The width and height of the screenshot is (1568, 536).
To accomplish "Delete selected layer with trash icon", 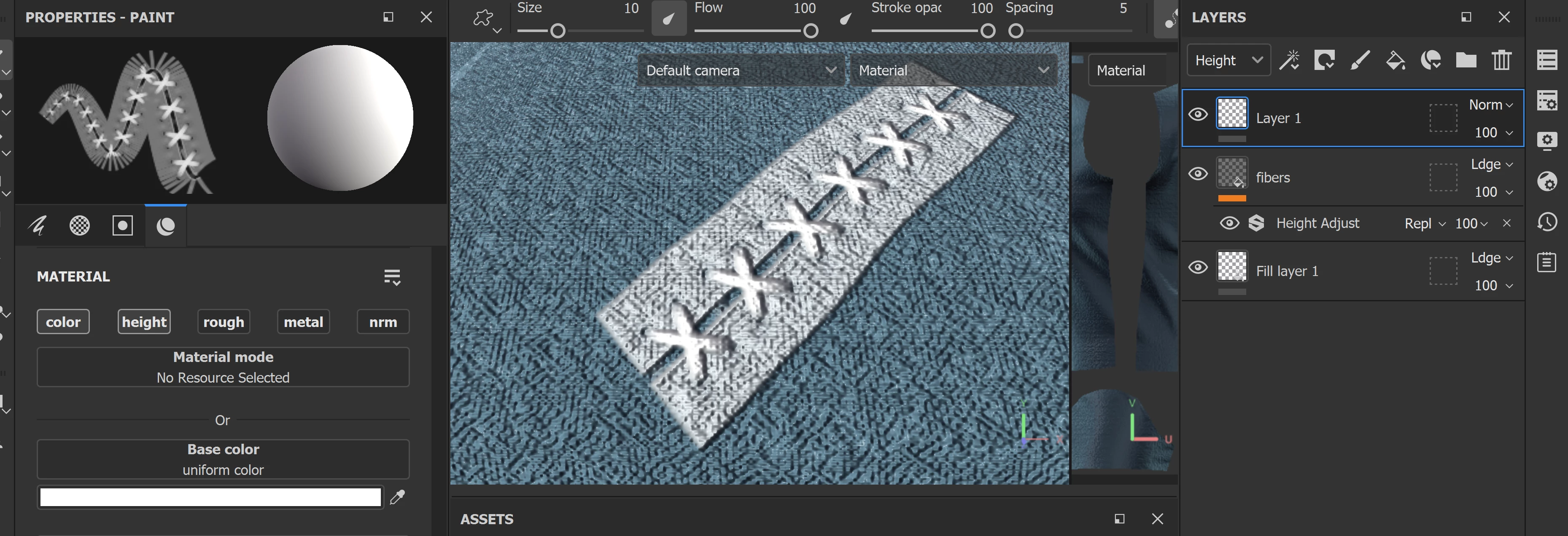I will click(x=1501, y=60).
